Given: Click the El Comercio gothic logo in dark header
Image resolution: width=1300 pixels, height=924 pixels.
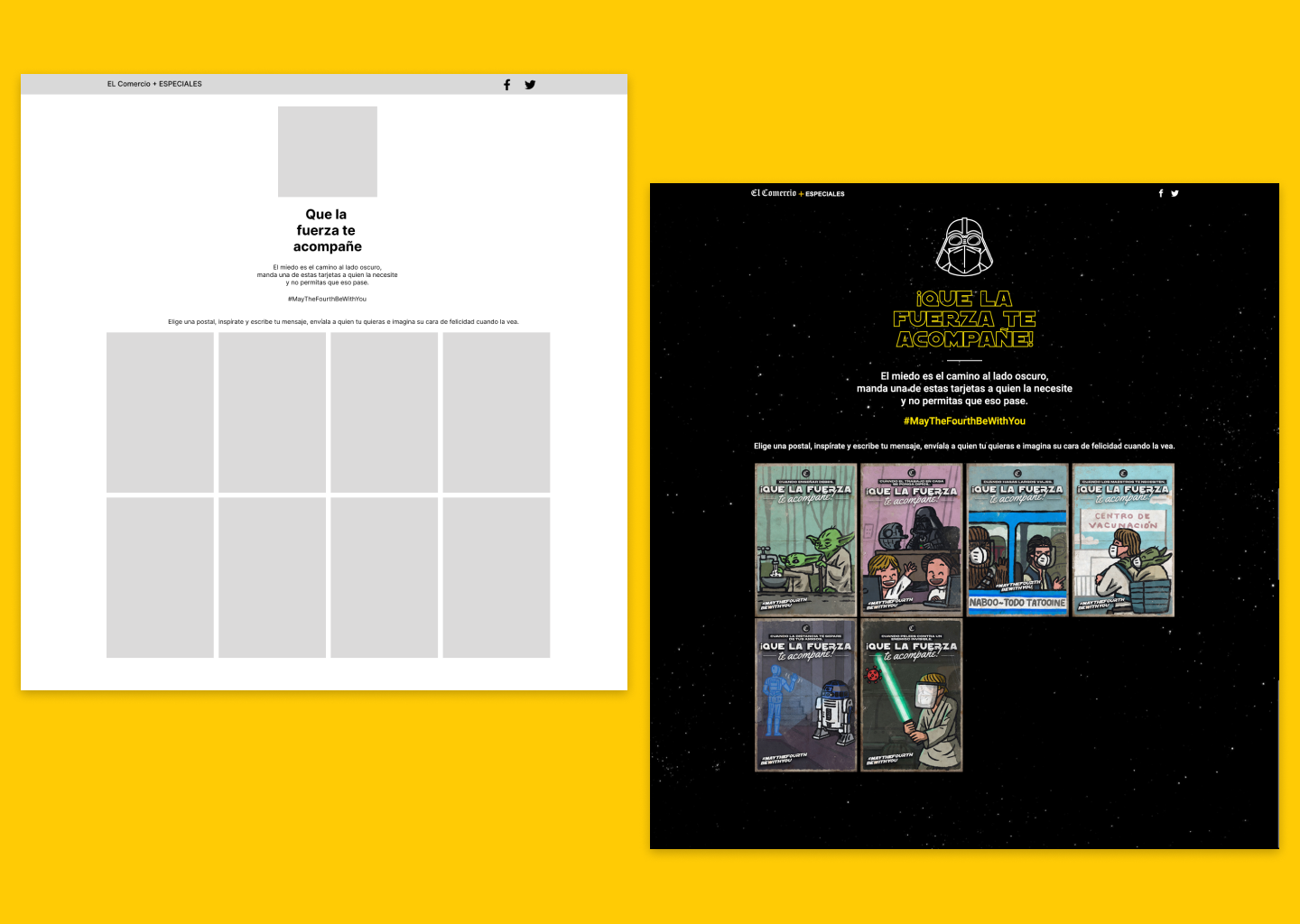Looking at the screenshot, I should pyautogui.click(x=774, y=193).
